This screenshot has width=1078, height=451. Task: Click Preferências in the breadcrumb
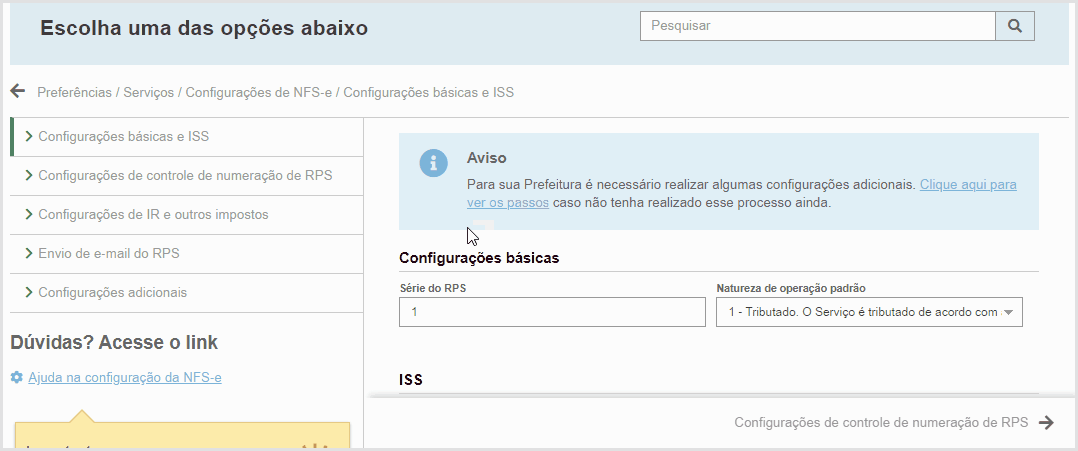74,92
